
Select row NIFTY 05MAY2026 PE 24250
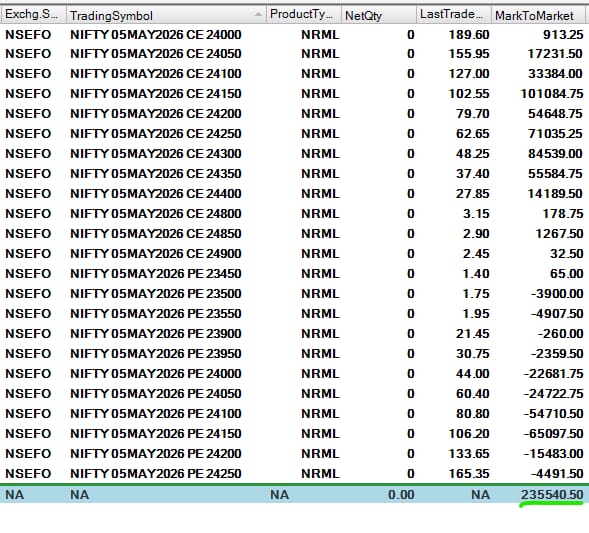(294, 473)
